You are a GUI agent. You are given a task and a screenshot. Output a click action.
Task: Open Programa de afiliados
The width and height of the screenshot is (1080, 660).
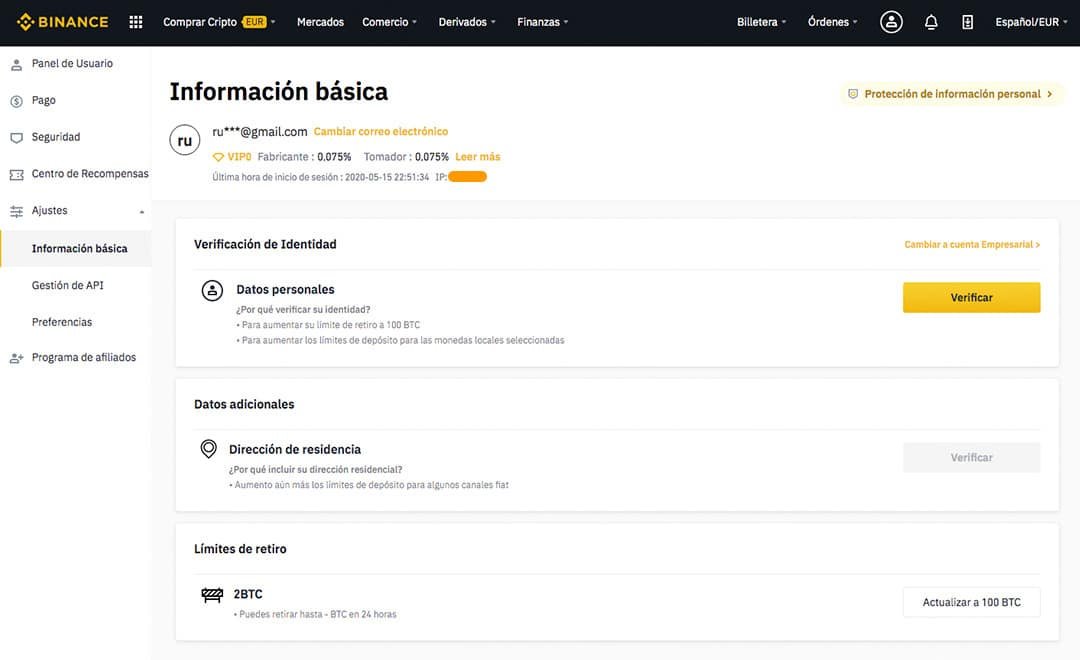(x=84, y=357)
